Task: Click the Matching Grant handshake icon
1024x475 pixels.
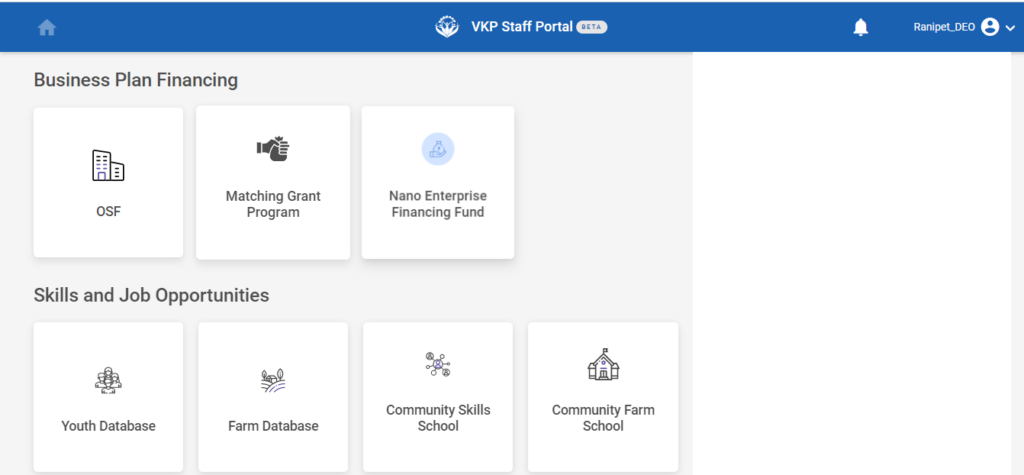Action: tap(273, 149)
